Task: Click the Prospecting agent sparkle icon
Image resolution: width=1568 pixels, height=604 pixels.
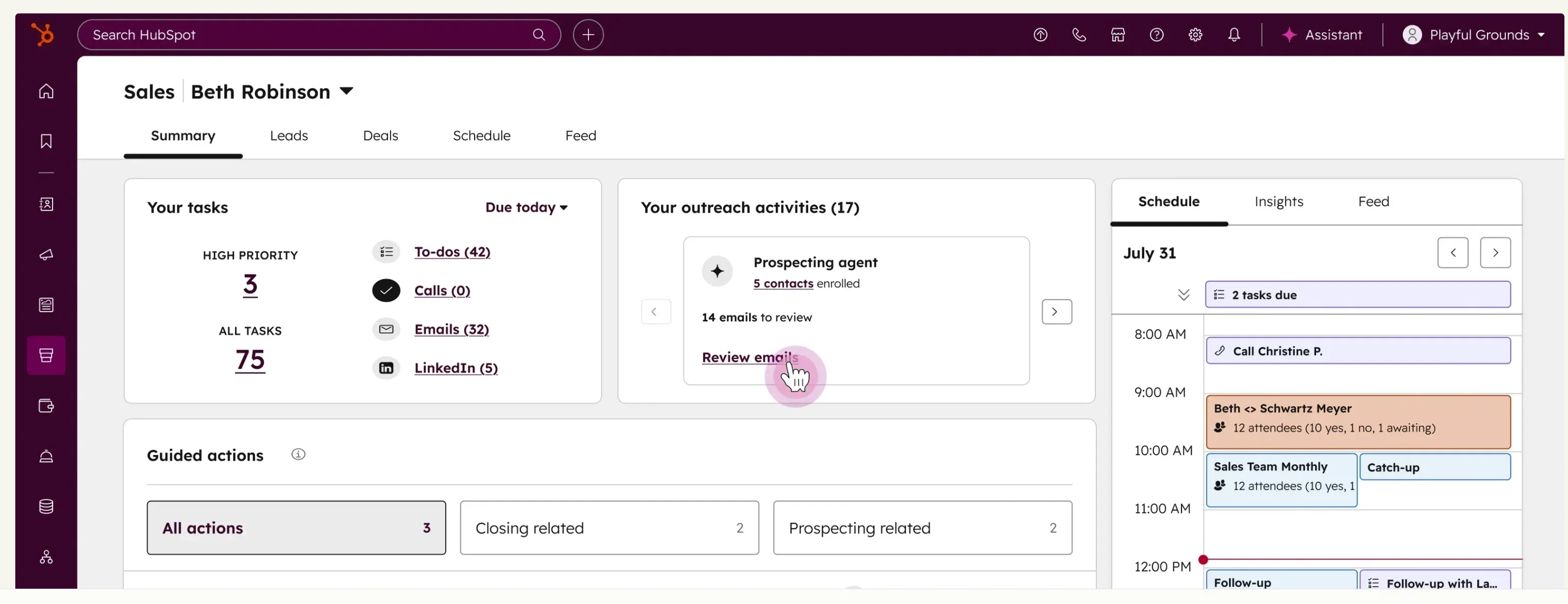Action: tap(717, 271)
